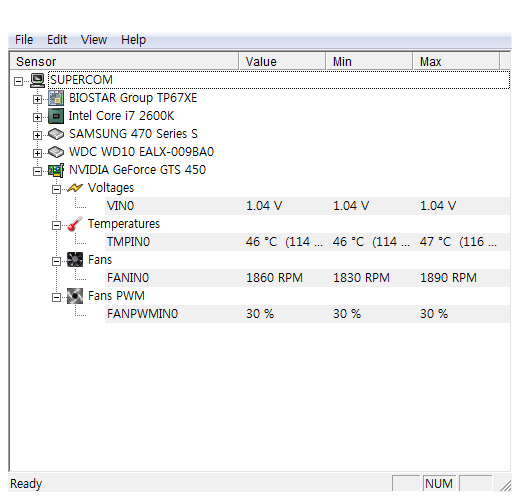Collapse the Voltages group
This screenshot has height=500, width=520.
click(56, 189)
